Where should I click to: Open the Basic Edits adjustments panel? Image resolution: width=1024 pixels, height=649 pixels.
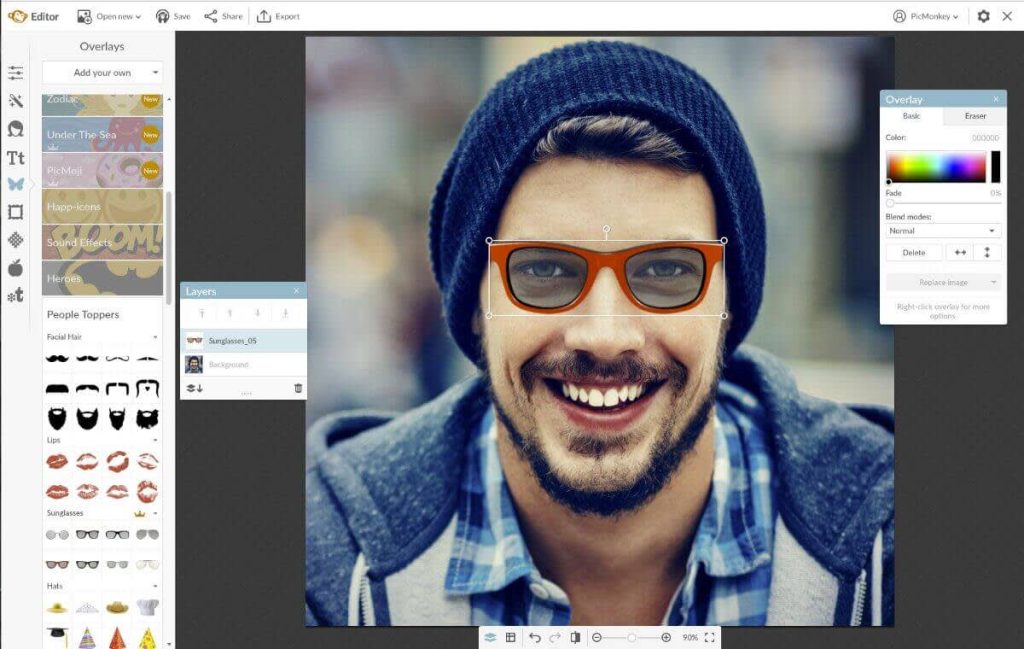coord(15,72)
